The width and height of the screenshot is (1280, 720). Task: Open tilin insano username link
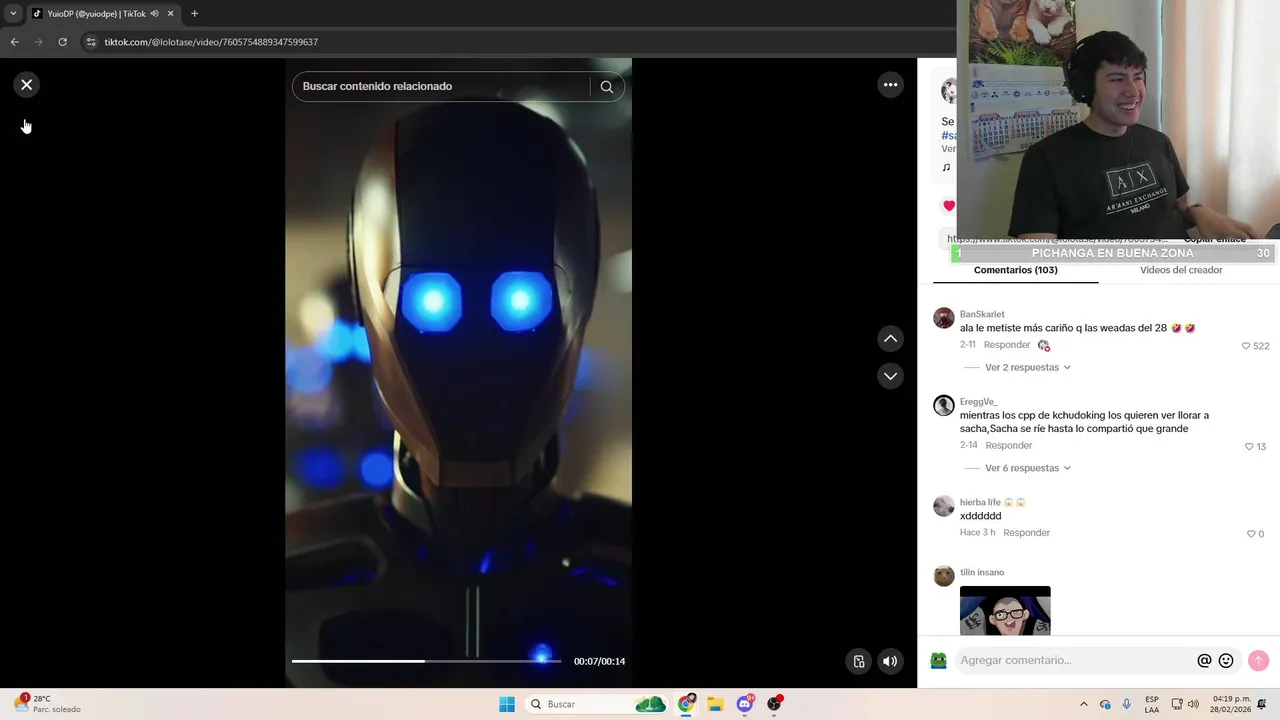coord(982,573)
